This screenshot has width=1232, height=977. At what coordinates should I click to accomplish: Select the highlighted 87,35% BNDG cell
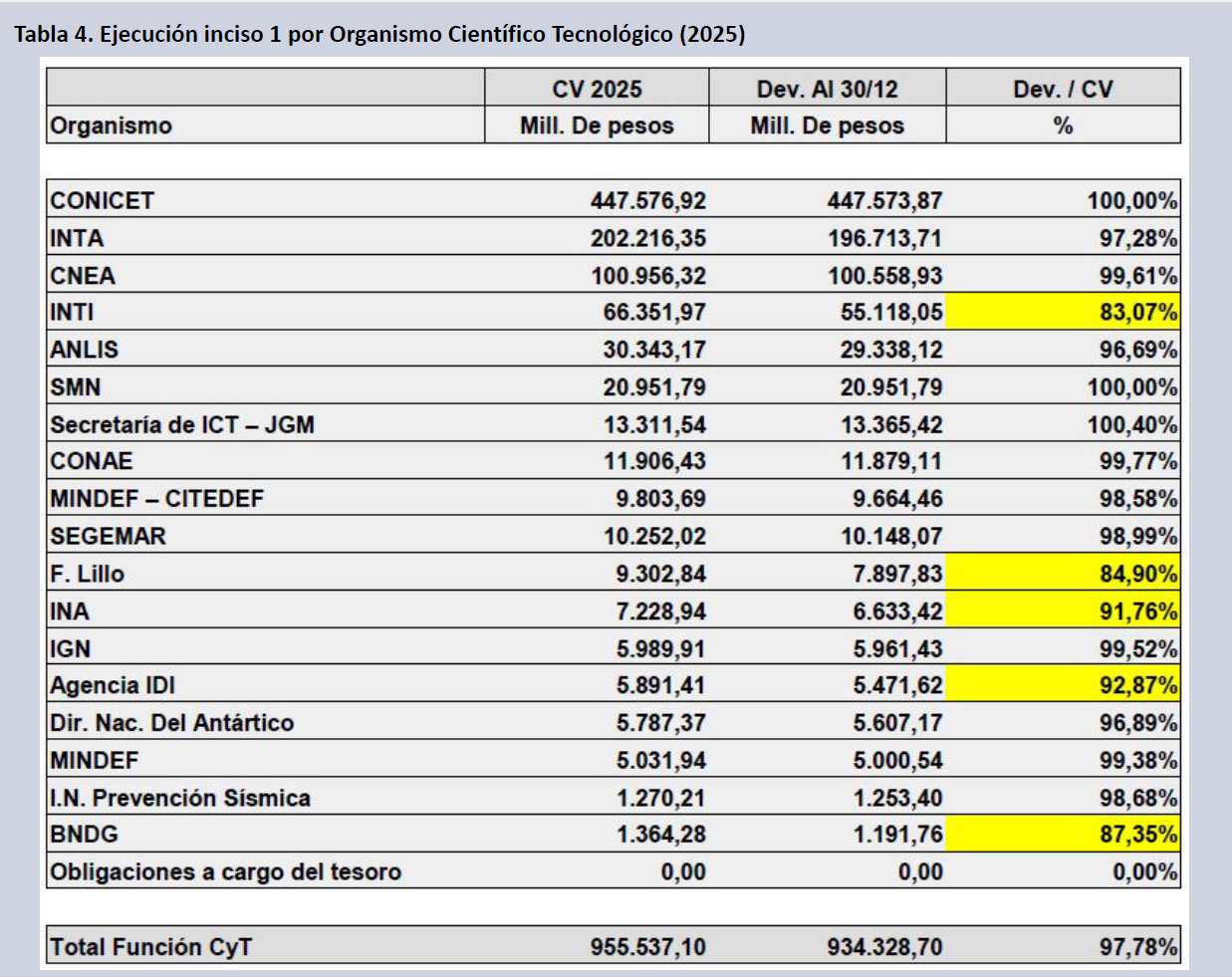(x=1063, y=834)
